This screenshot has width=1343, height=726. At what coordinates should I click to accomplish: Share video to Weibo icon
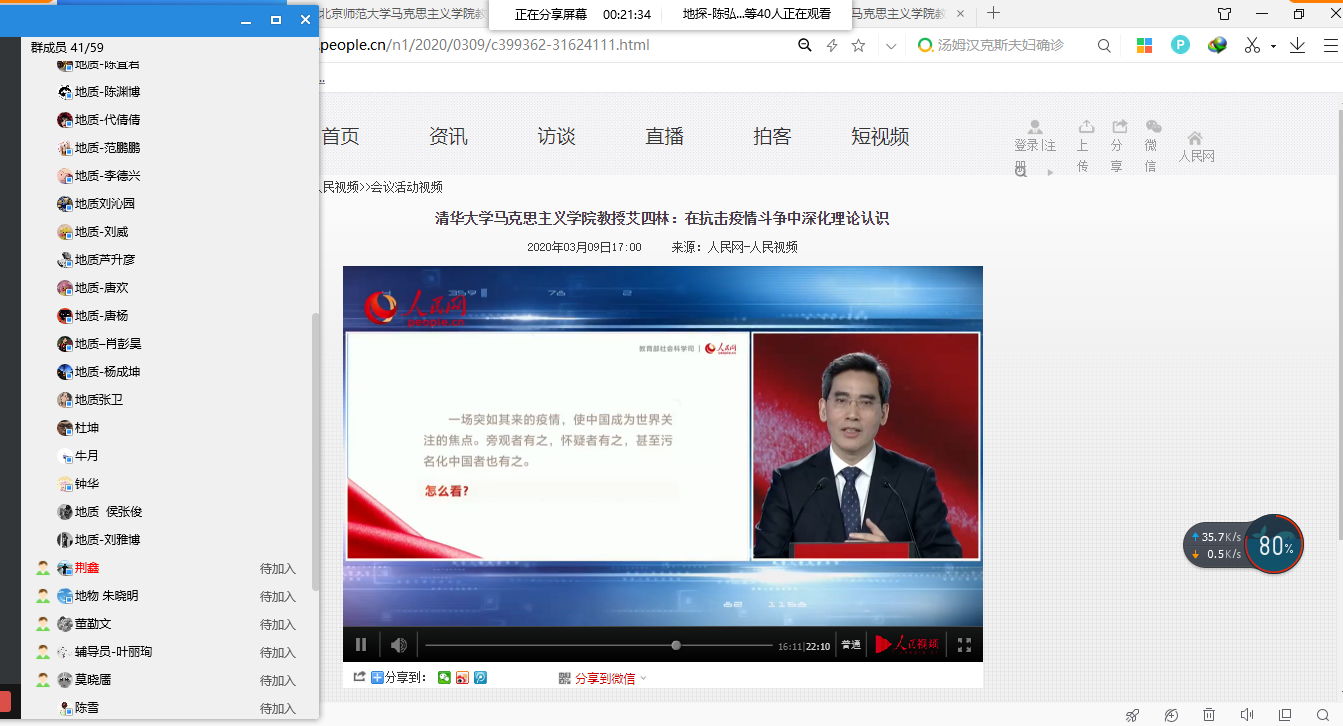[462, 678]
